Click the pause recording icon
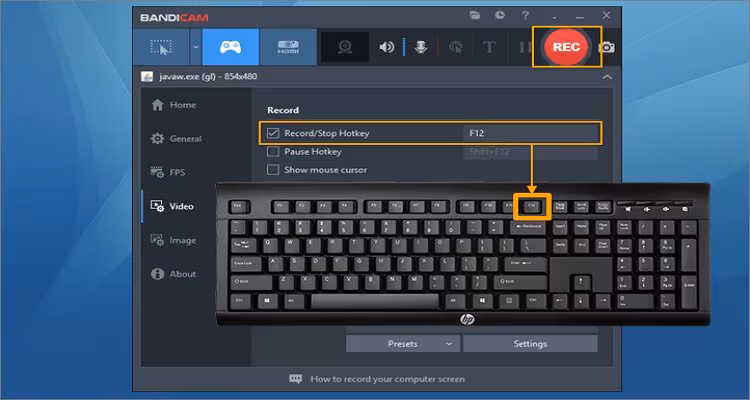 click(x=524, y=47)
